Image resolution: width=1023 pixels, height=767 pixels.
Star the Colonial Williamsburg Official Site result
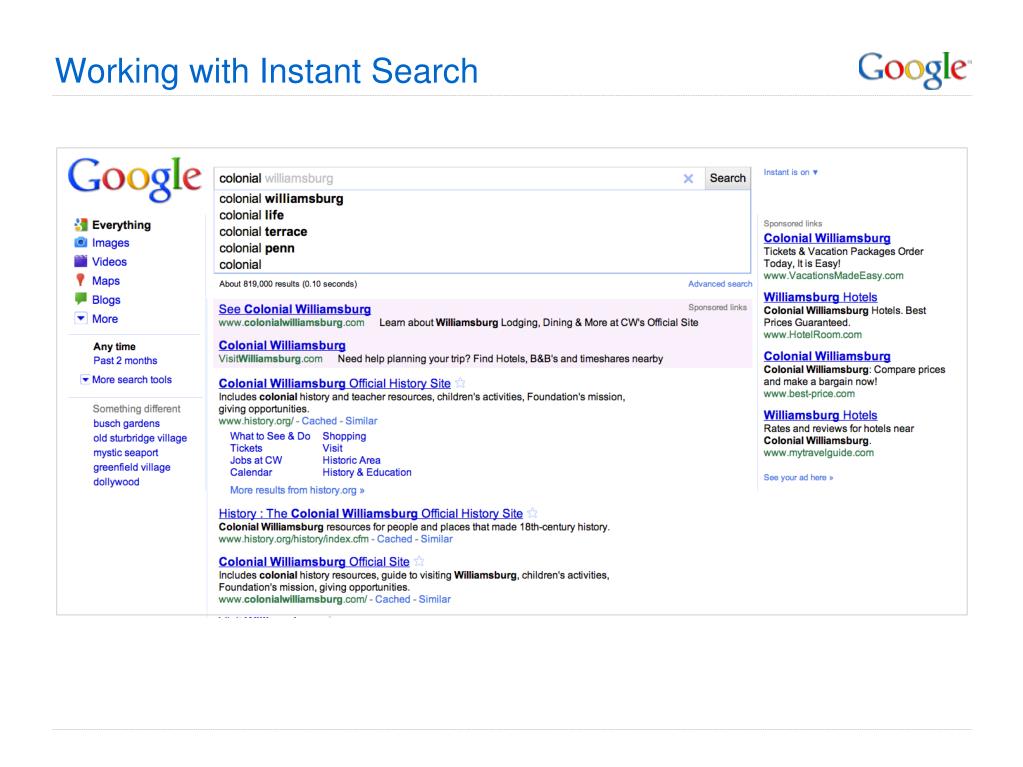(x=419, y=561)
